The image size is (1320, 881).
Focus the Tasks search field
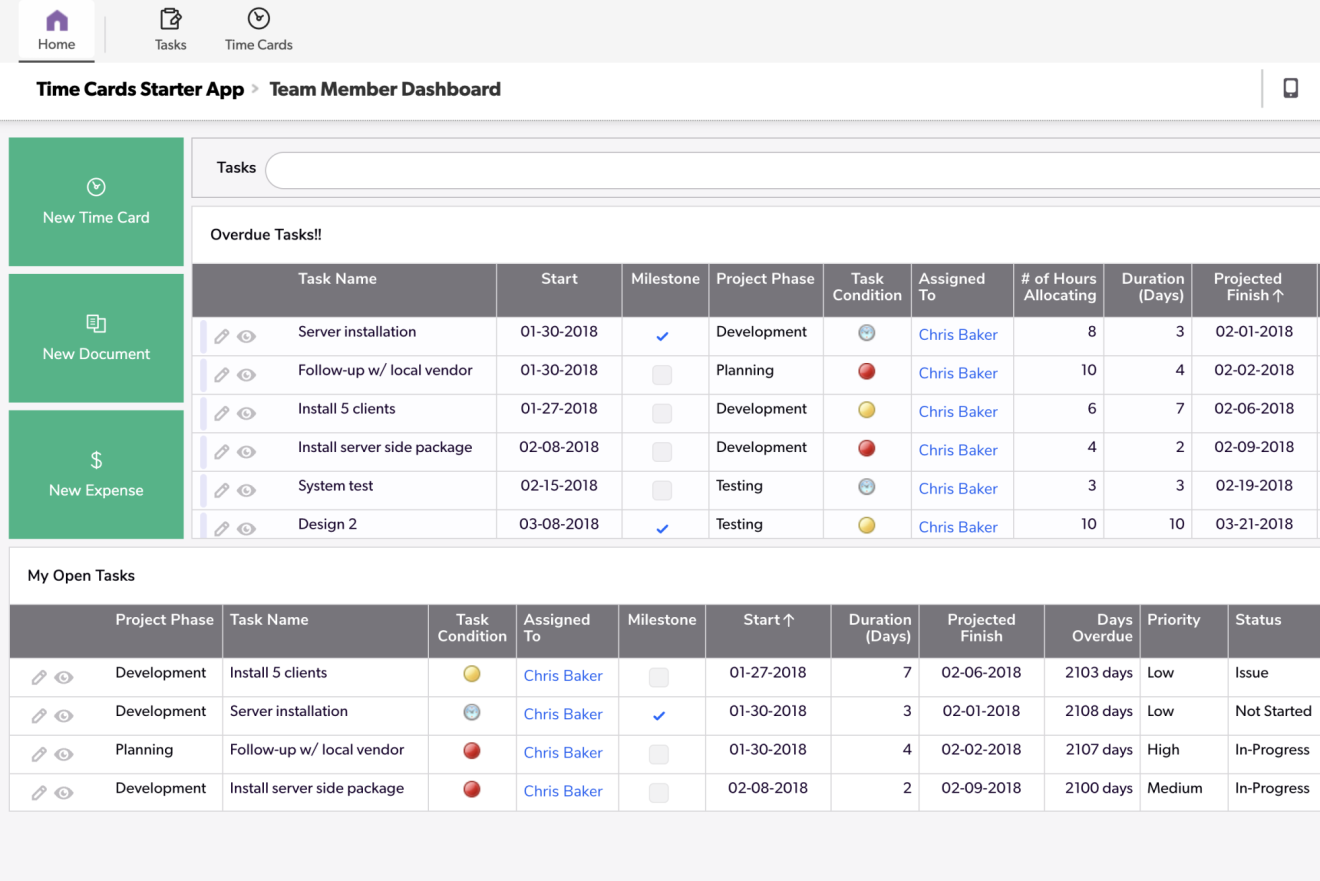(790, 170)
